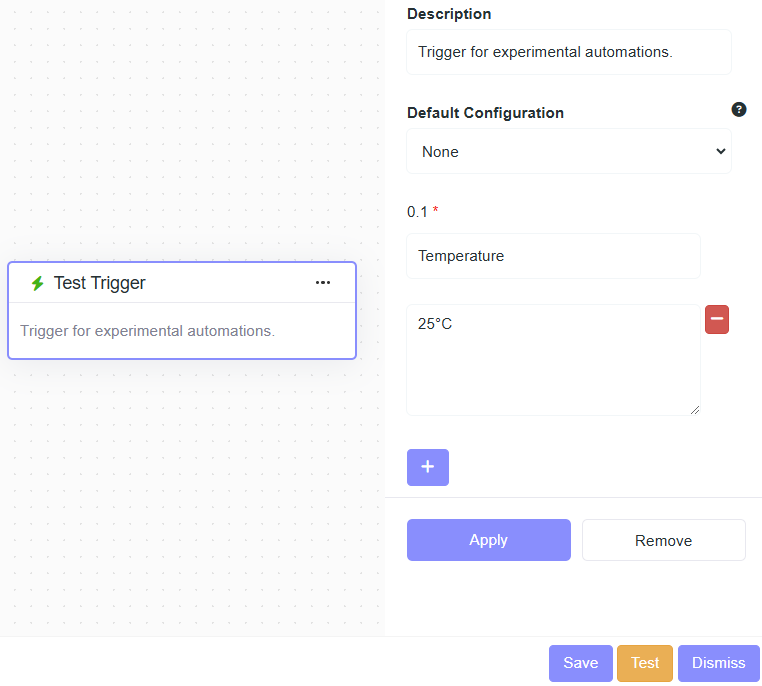Open the Default Configuration dropdown
Screen dimensions: 762x686
click(568, 152)
